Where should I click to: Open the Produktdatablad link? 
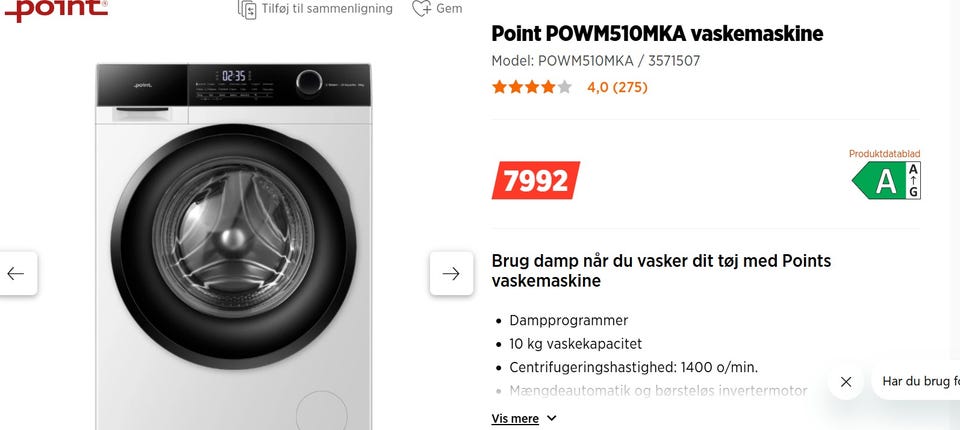point(884,154)
